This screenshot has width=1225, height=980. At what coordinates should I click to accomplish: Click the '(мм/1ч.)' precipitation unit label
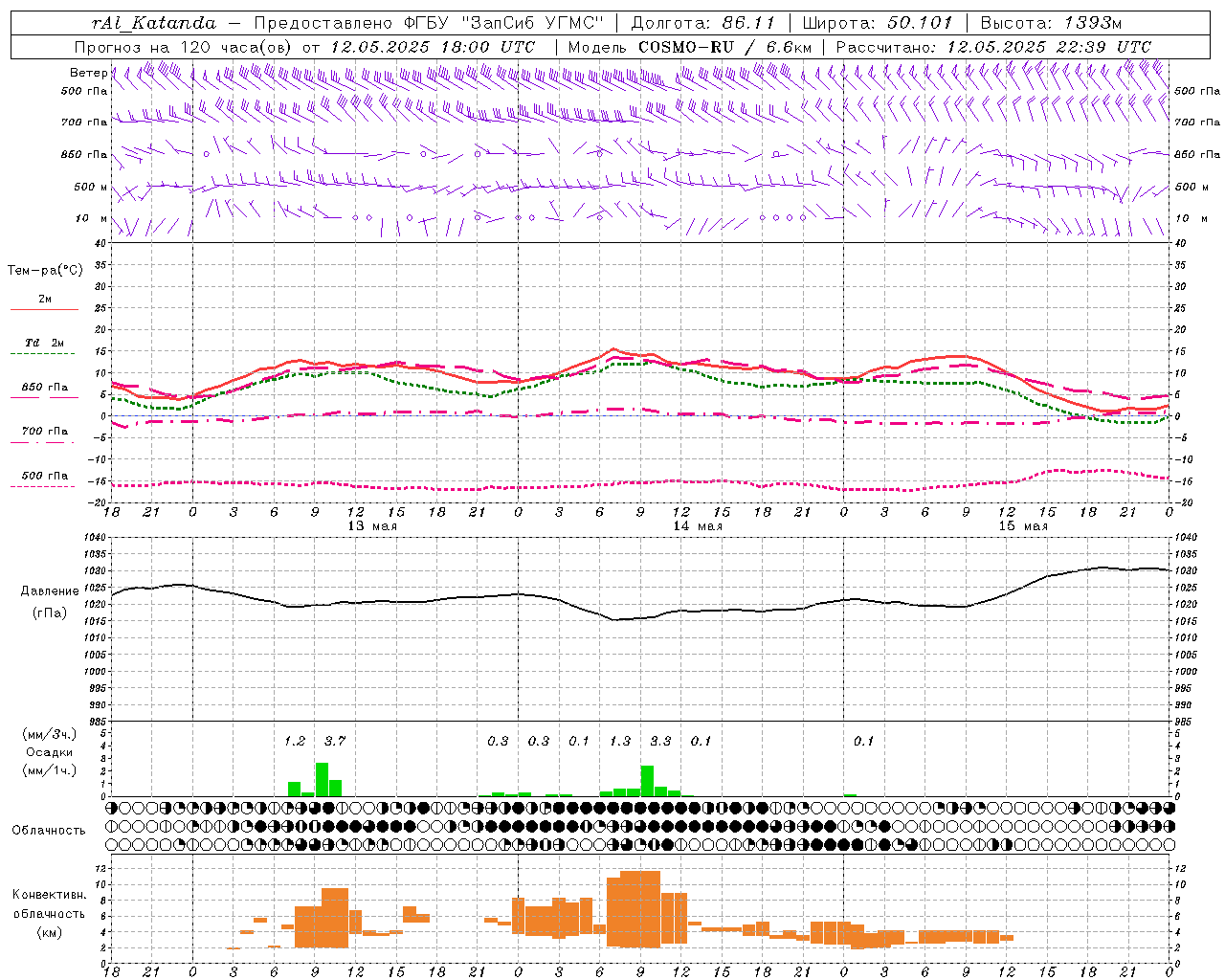point(49,770)
